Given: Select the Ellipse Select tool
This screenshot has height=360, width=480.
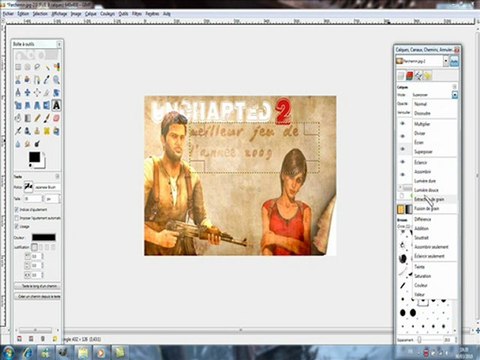Looking at the screenshot, I should click(x=28, y=67).
